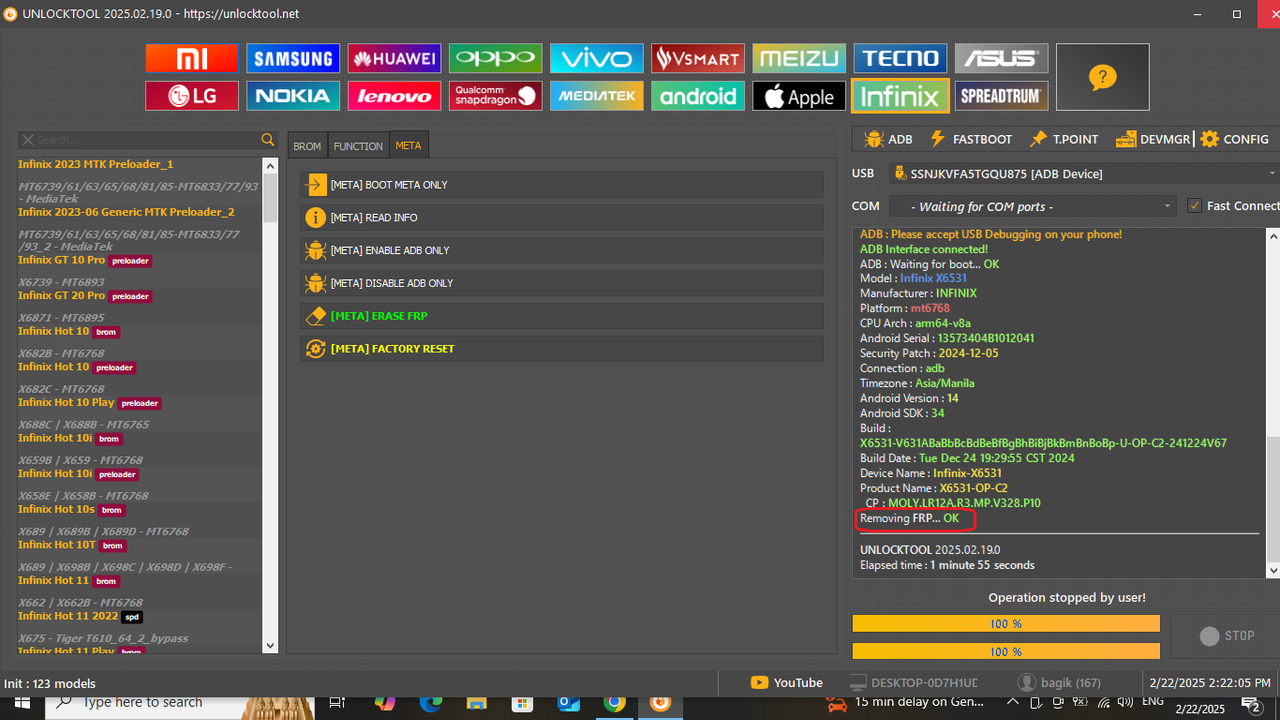Select the Nokia brand logo
1280x720 pixels.
coord(293,96)
